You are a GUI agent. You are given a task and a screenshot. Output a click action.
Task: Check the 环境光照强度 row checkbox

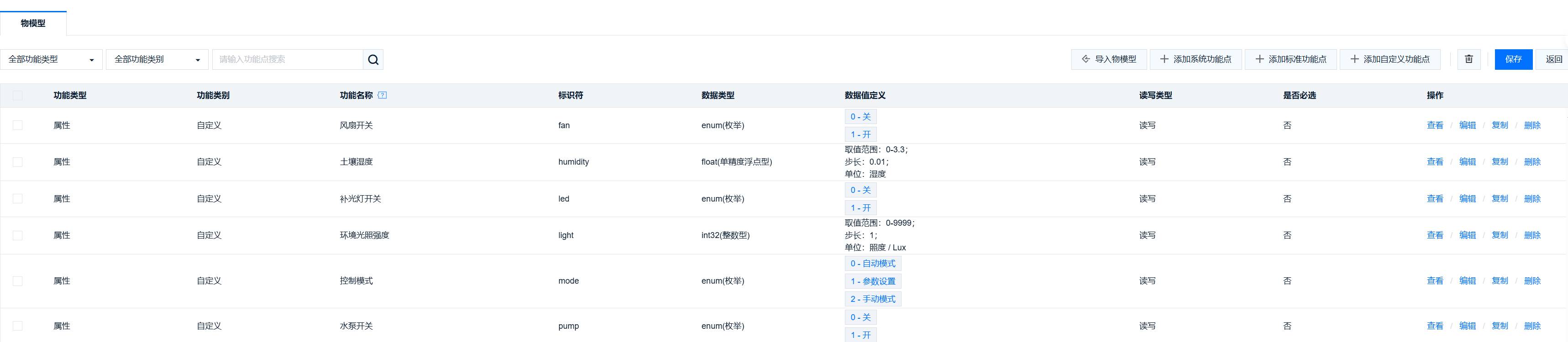(x=18, y=235)
